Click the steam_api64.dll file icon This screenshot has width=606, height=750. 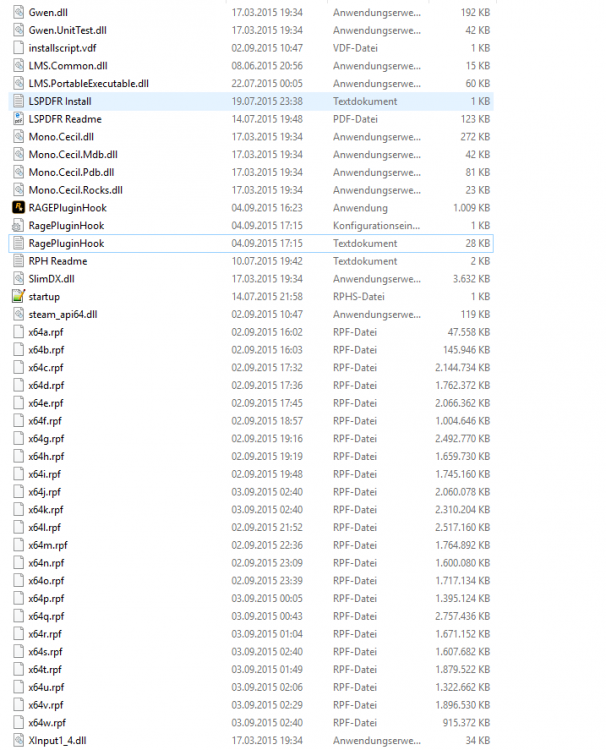(x=18, y=314)
